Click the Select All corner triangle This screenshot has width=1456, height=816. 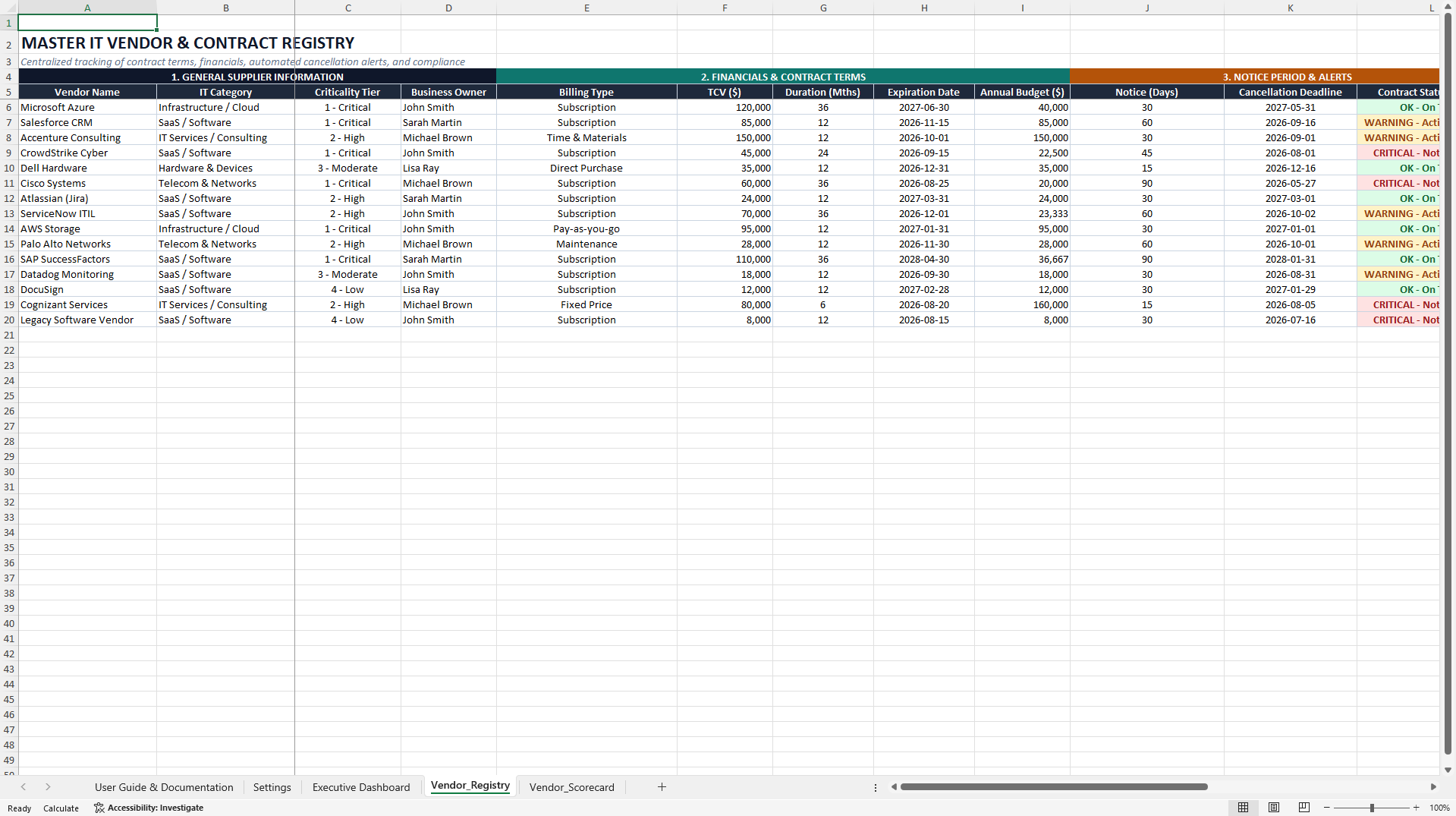click(9, 8)
